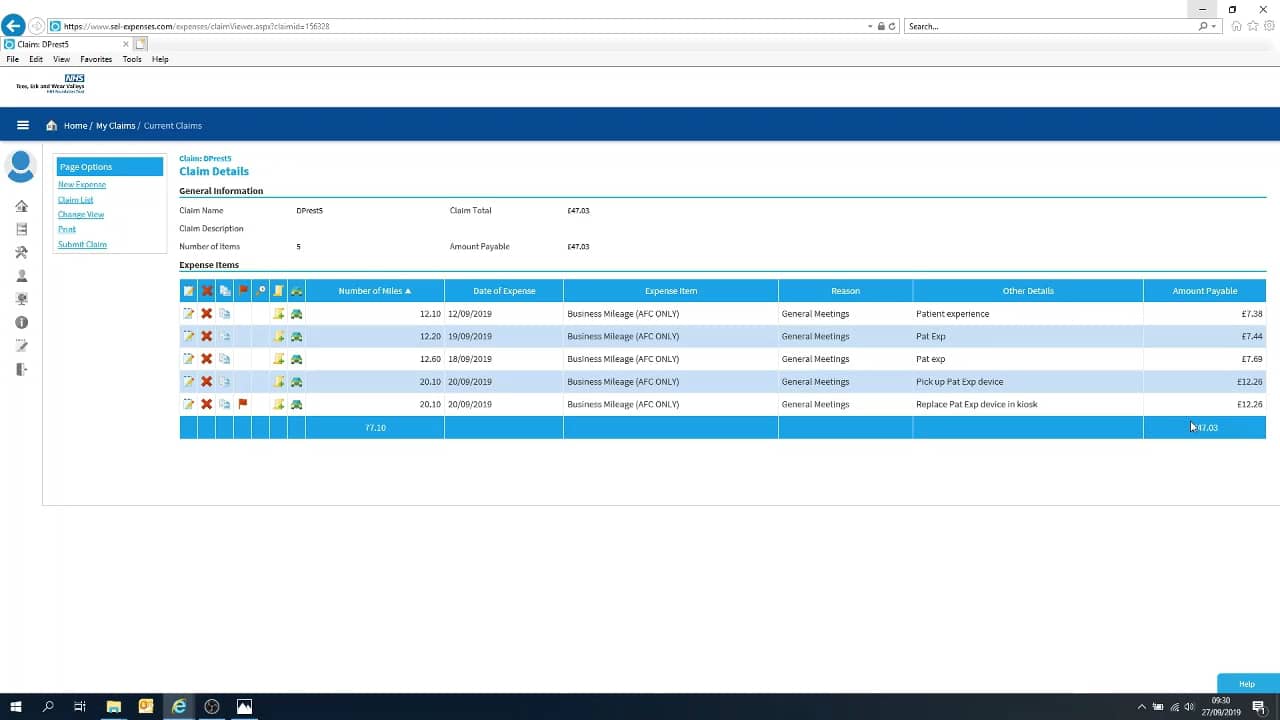Open the Tools menu
Viewport: 1280px width, 720px height.
click(x=132, y=59)
